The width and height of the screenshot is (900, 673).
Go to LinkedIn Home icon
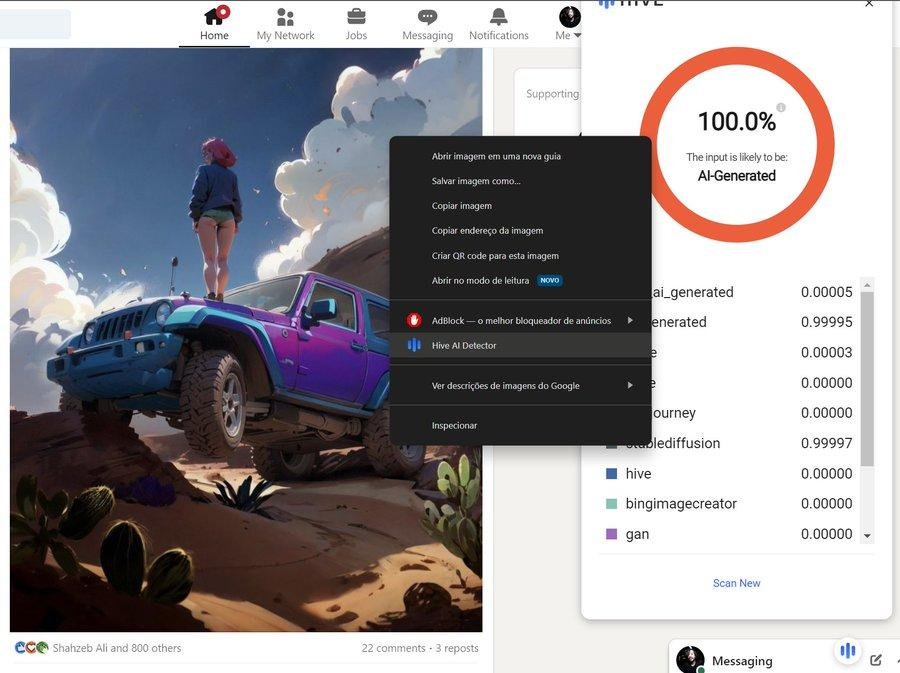pyautogui.click(x=216, y=16)
